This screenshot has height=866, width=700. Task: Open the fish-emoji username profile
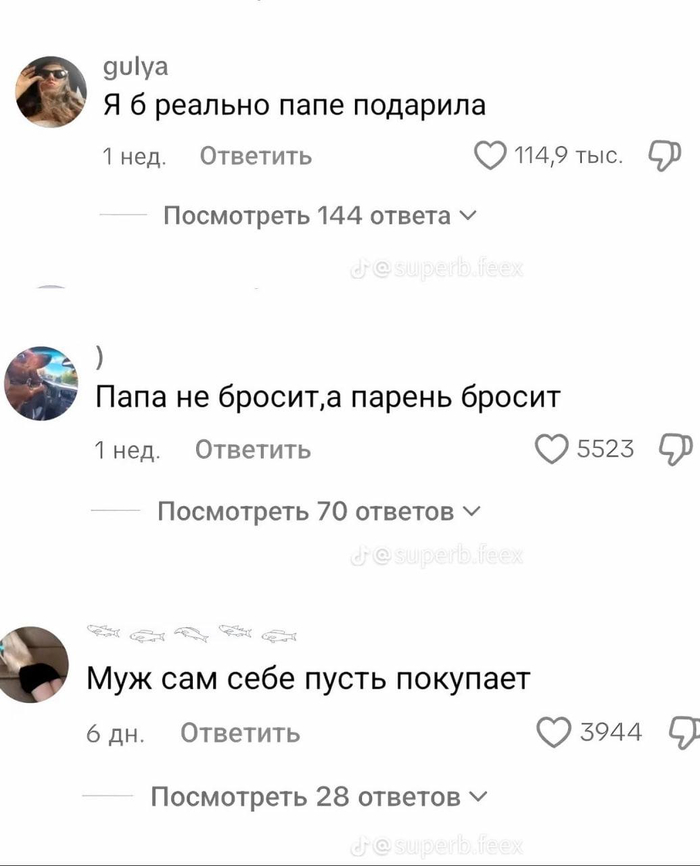(192, 633)
